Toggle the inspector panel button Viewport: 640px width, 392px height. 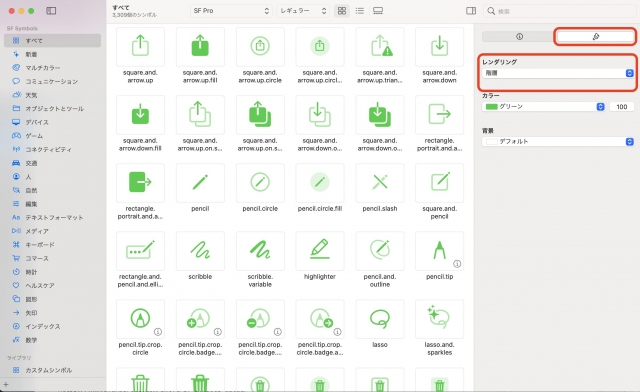(471, 11)
